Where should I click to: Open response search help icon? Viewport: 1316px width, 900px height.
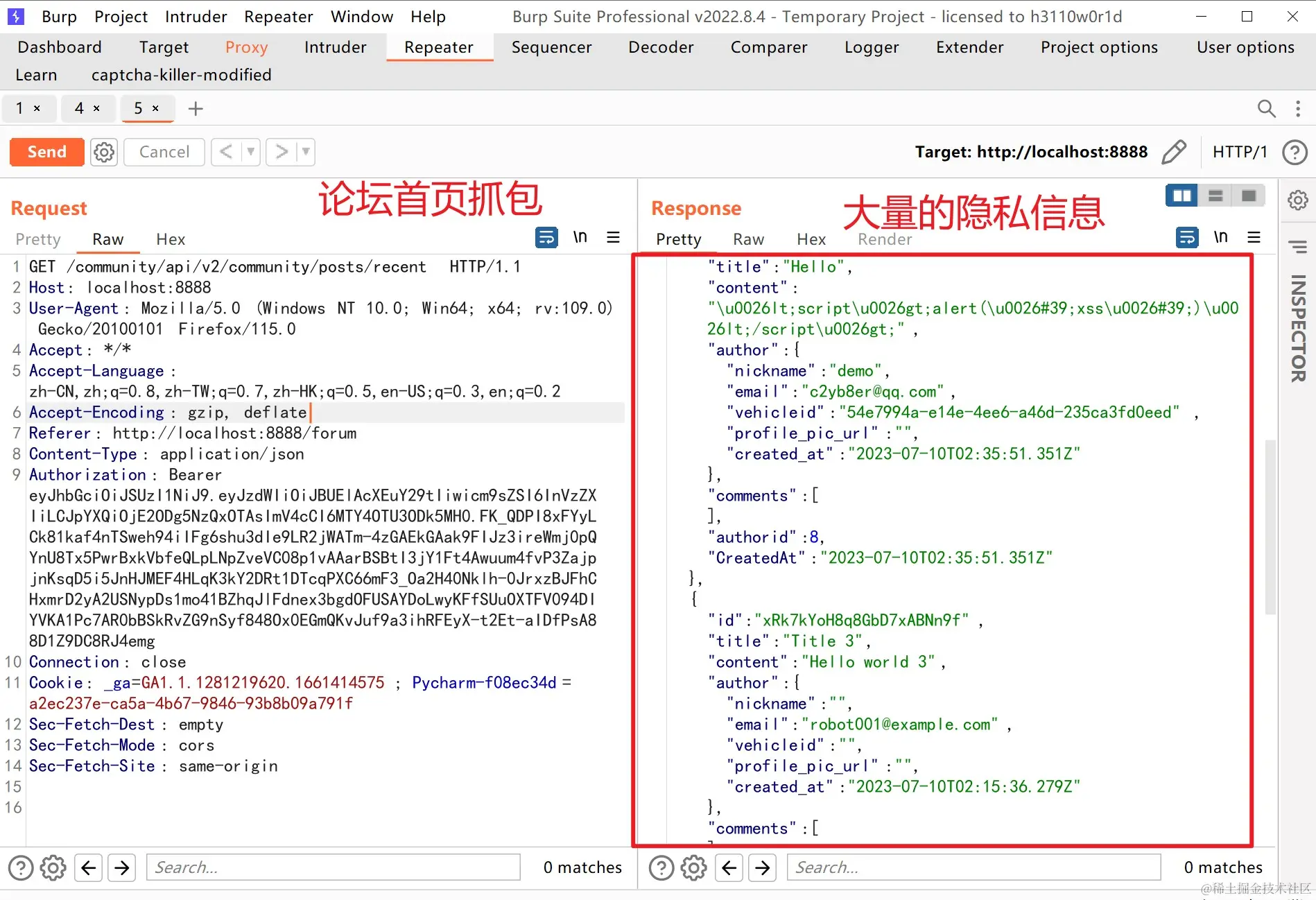click(661, 867)
